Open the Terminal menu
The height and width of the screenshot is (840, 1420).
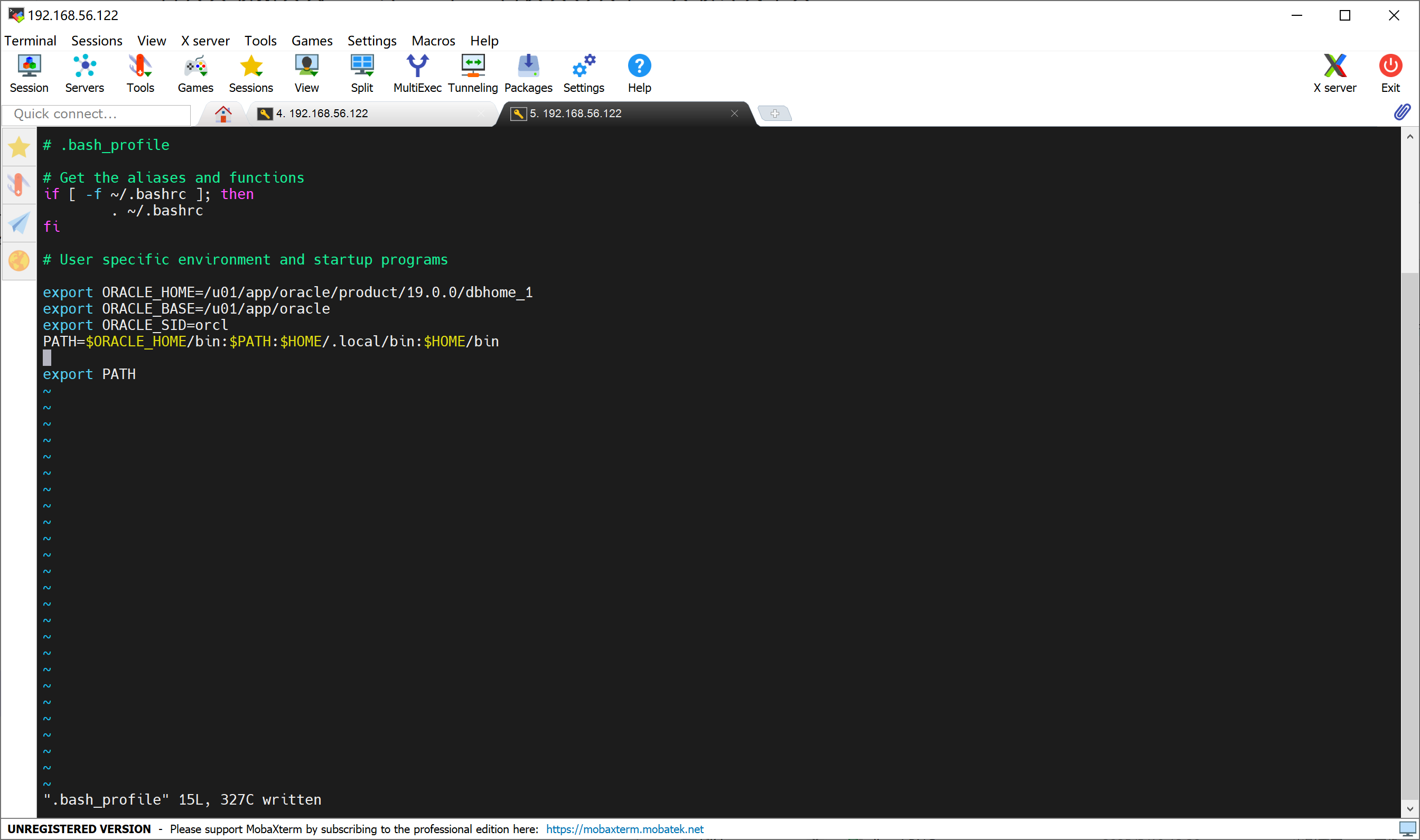click(x=30, y=41)
